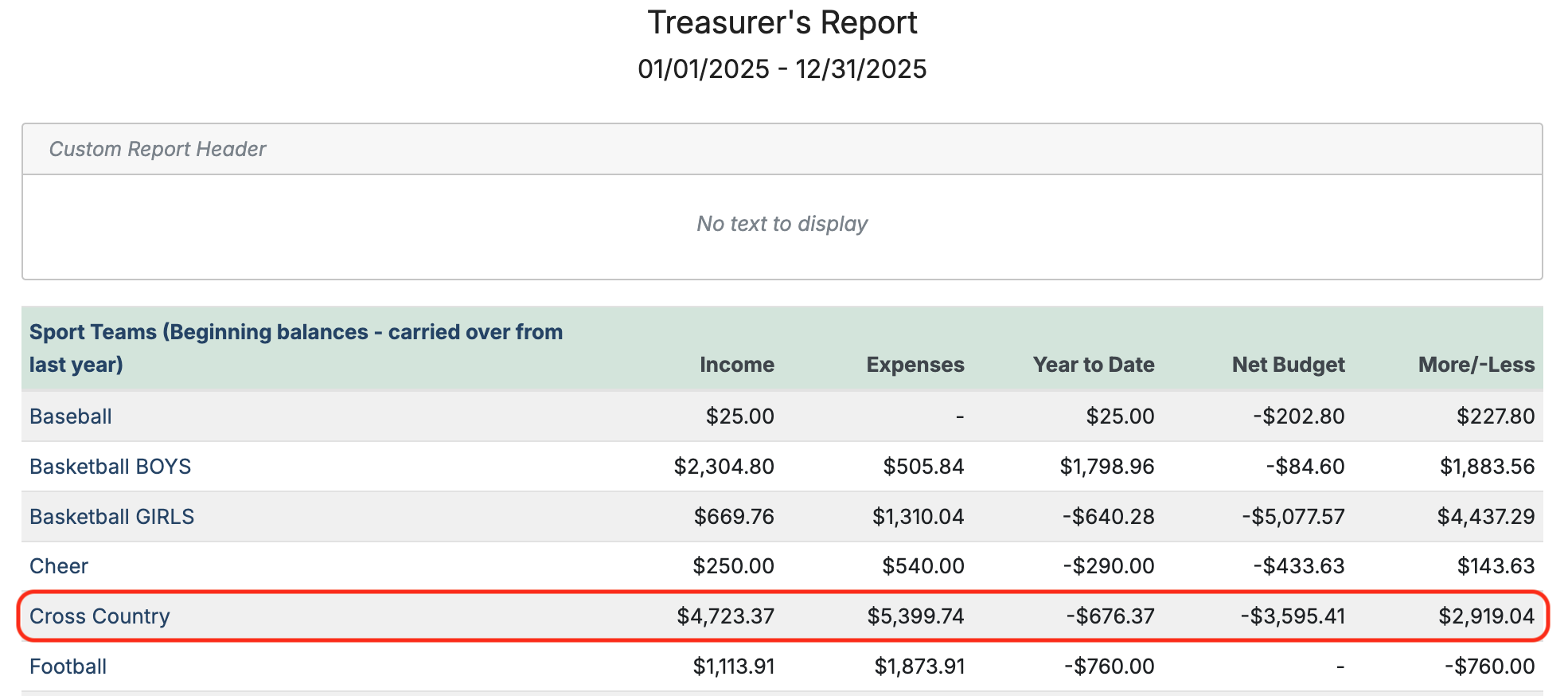Open the Basketball BOYS link
The image size is (1568, 696).
111,467
